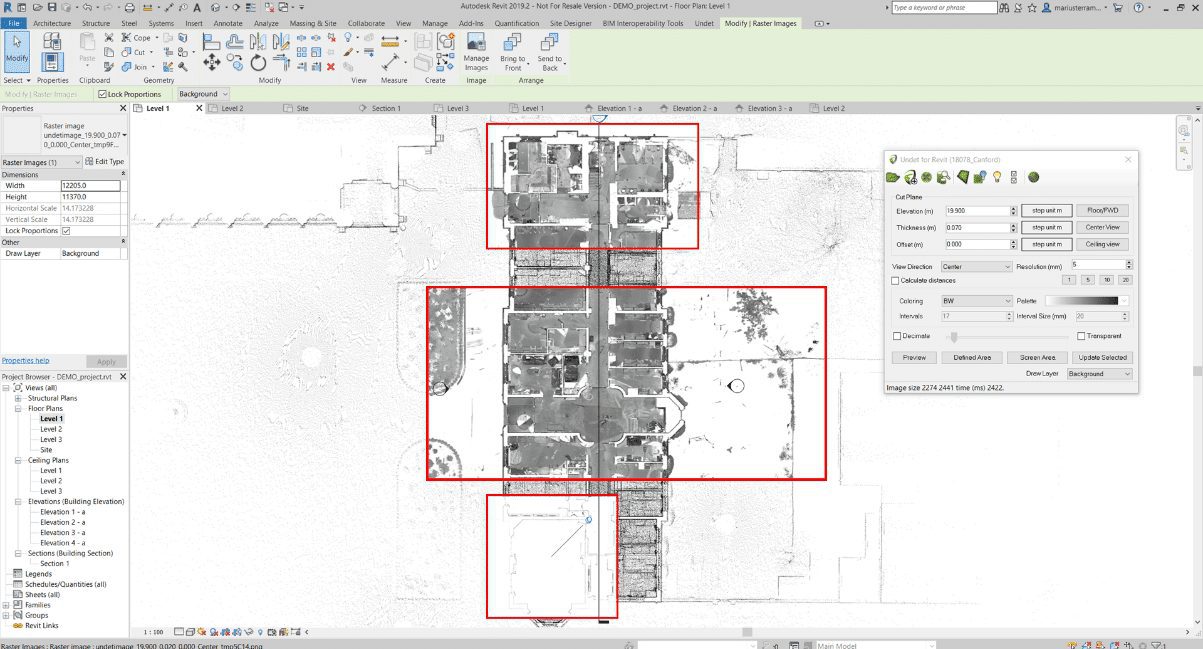Click the red Delete X icon in ribbon
This screenshot has height=649, width=1203.
click(x=331, y=67)
